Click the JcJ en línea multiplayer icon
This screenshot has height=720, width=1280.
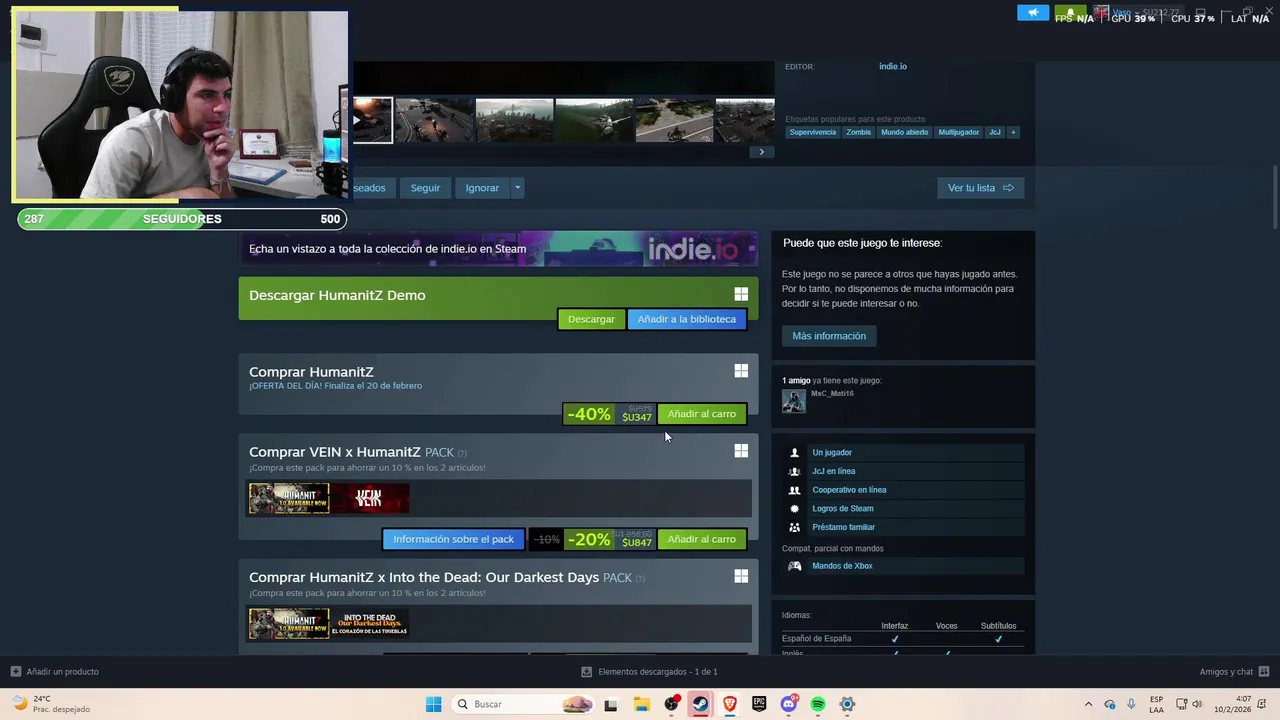tap(794, 471)
